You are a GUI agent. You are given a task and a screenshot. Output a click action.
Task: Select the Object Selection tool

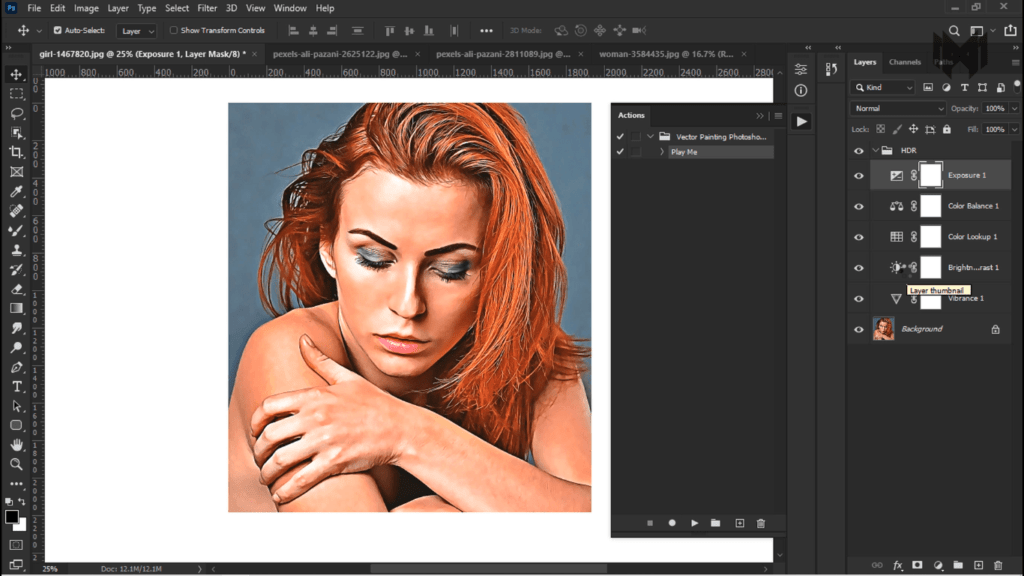pyautogui.click(x=16, y=133)
